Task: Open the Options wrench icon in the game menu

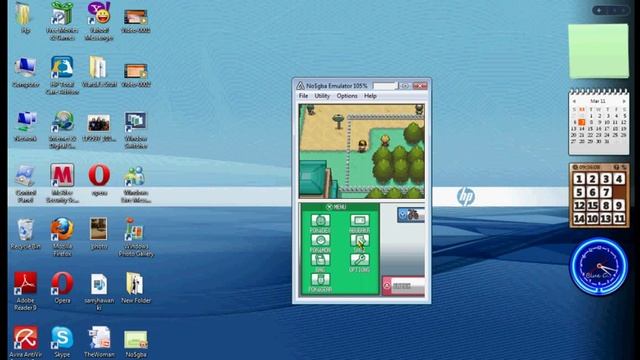Action: [x=360, y=260]
